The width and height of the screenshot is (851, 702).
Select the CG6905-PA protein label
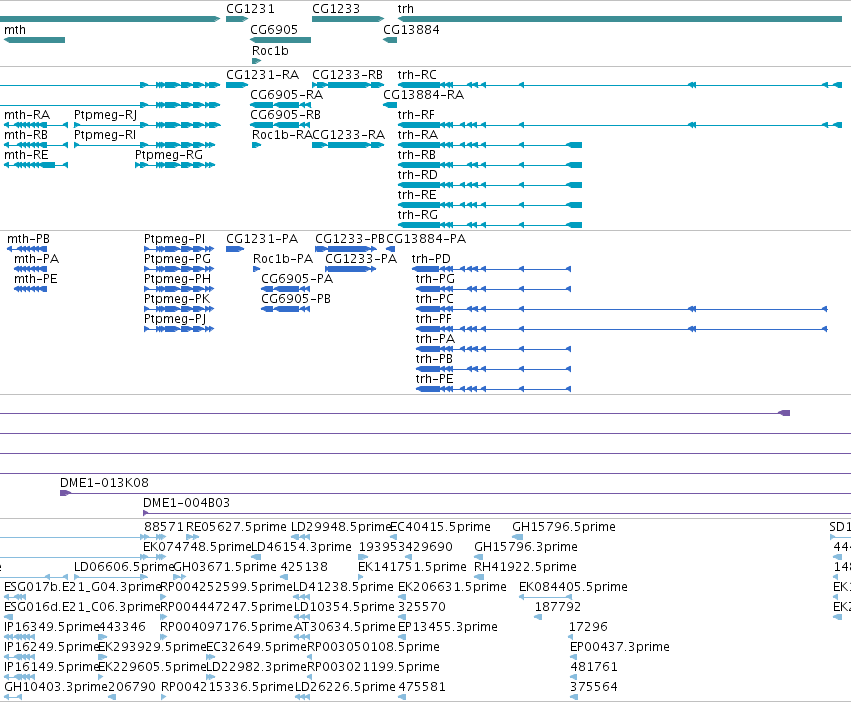pos(297,279)
